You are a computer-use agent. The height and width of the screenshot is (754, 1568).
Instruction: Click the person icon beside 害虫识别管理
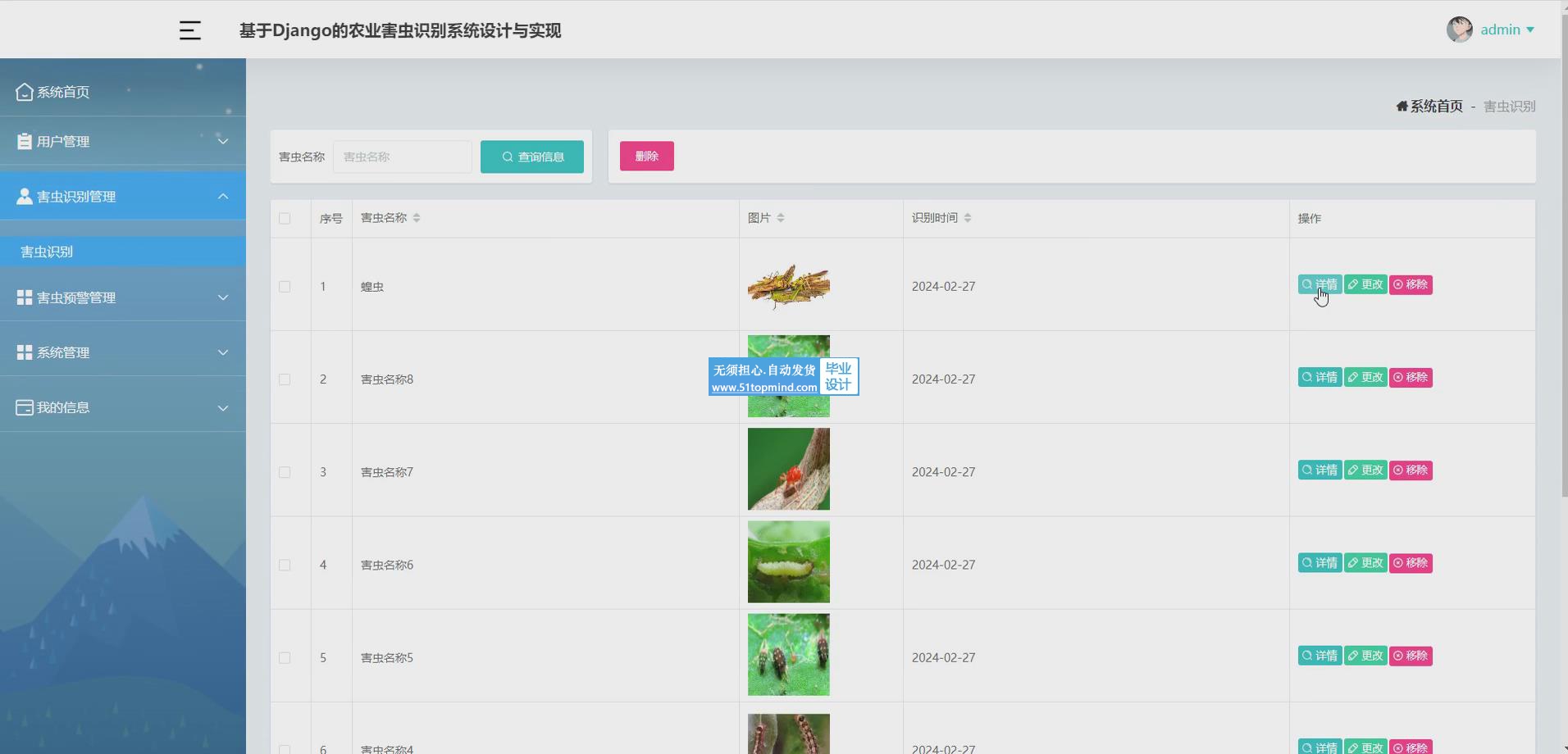coord(25,196)
